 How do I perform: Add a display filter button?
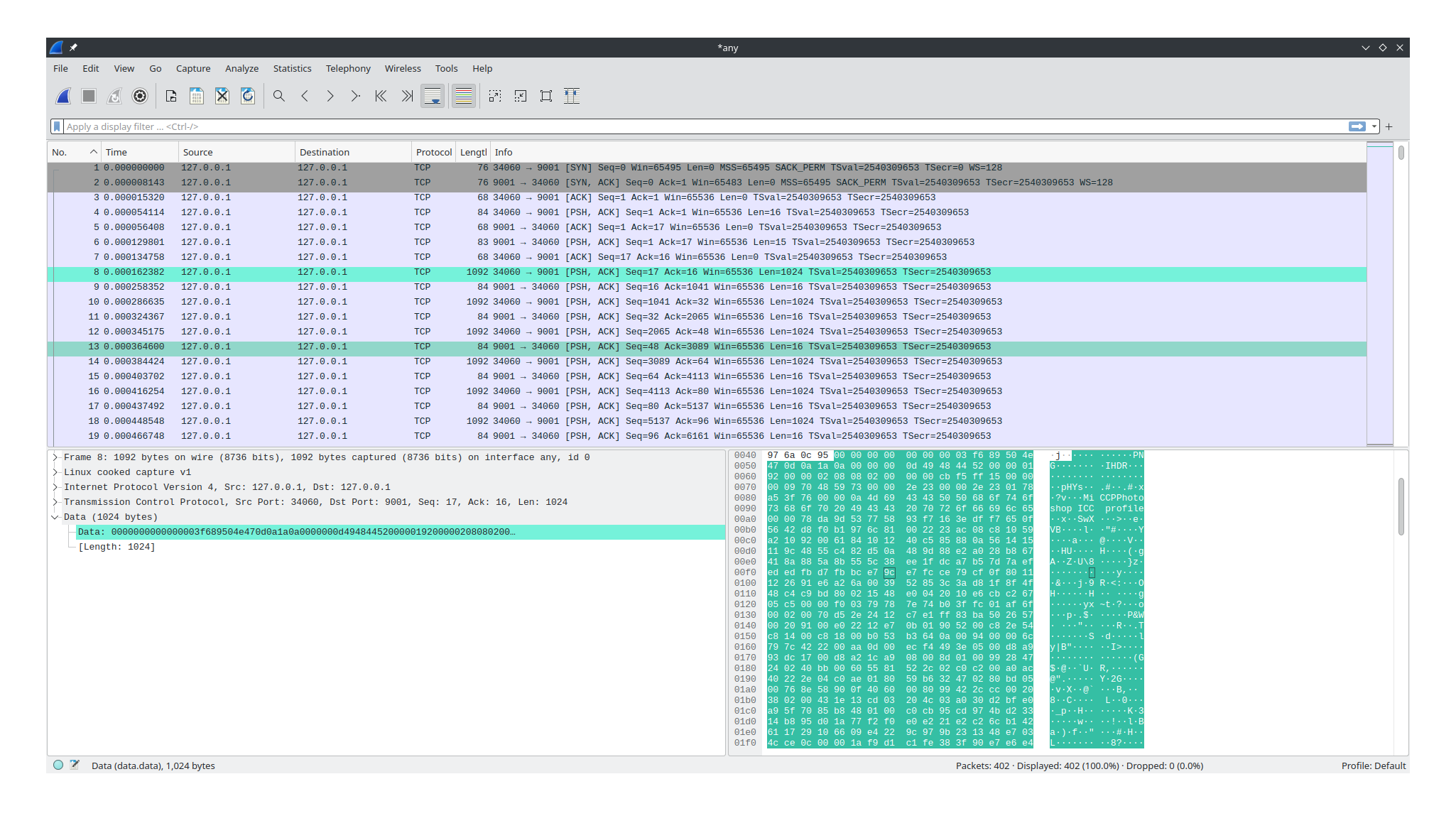1389,126
